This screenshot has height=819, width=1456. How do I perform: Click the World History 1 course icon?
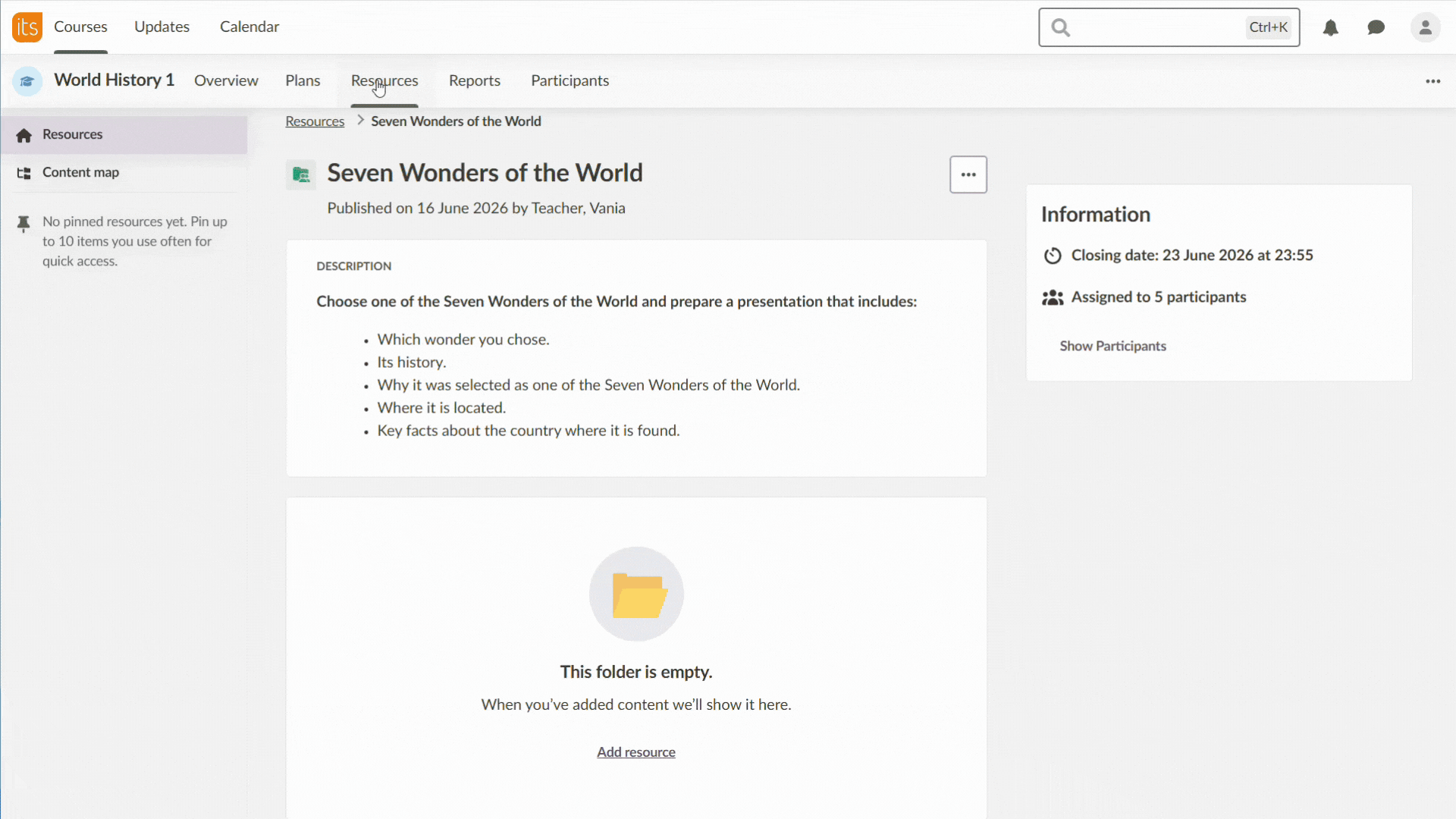[x=27, y=81]
